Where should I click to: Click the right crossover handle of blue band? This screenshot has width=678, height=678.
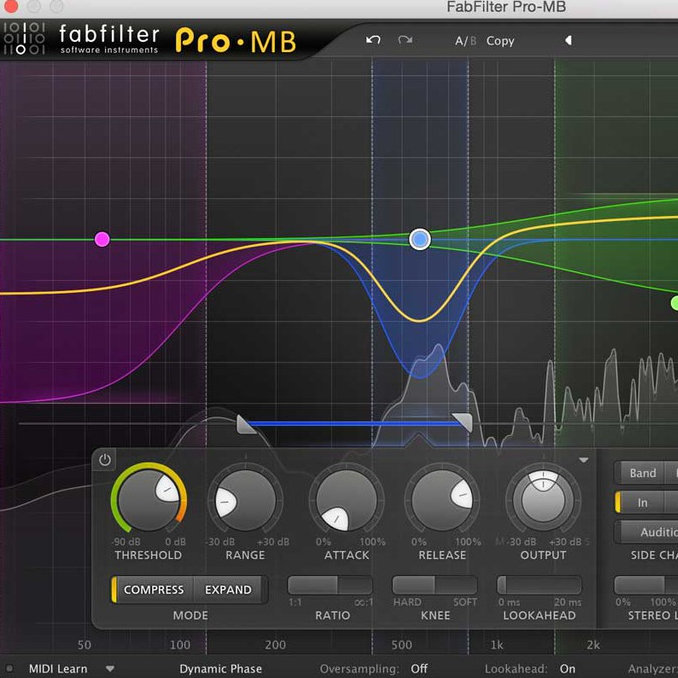point(462,423)
